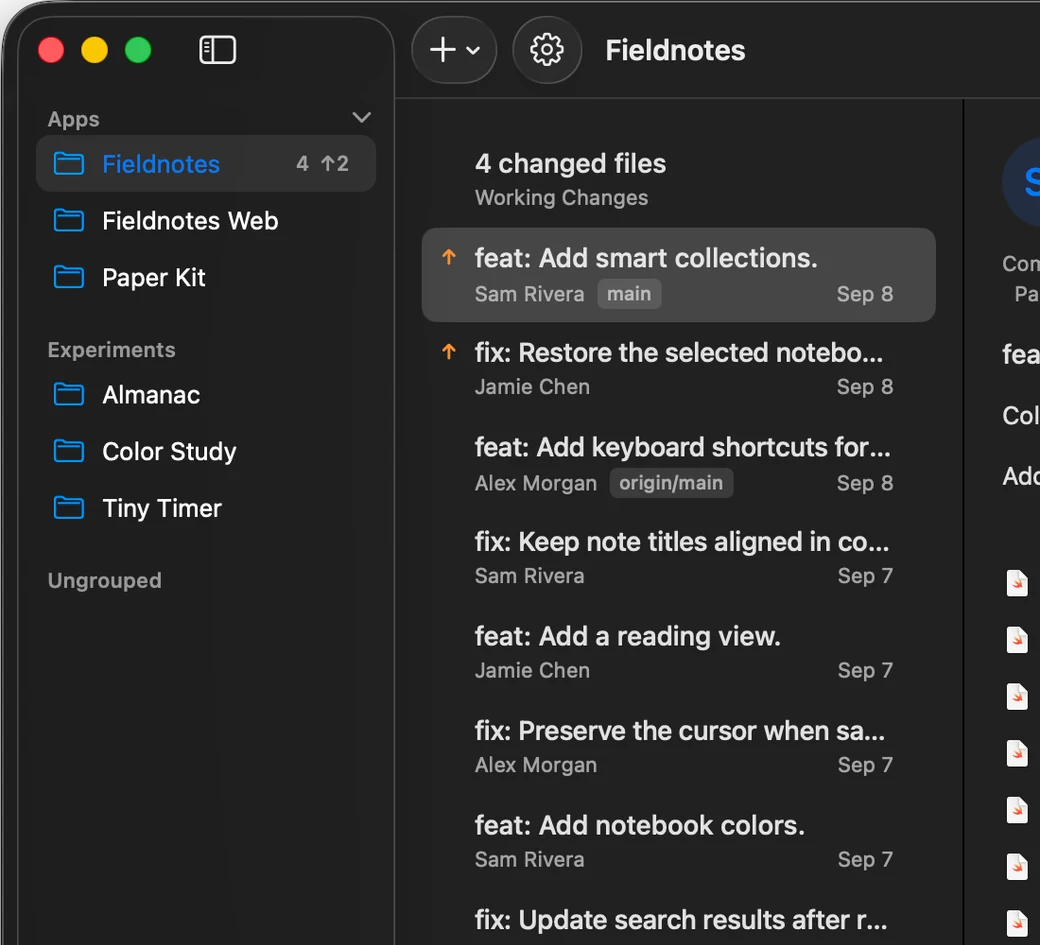The width and height of the screenshot is (1040, 945).
Task: Click the Ungrouped group header
Action: [x=105, y=581]
